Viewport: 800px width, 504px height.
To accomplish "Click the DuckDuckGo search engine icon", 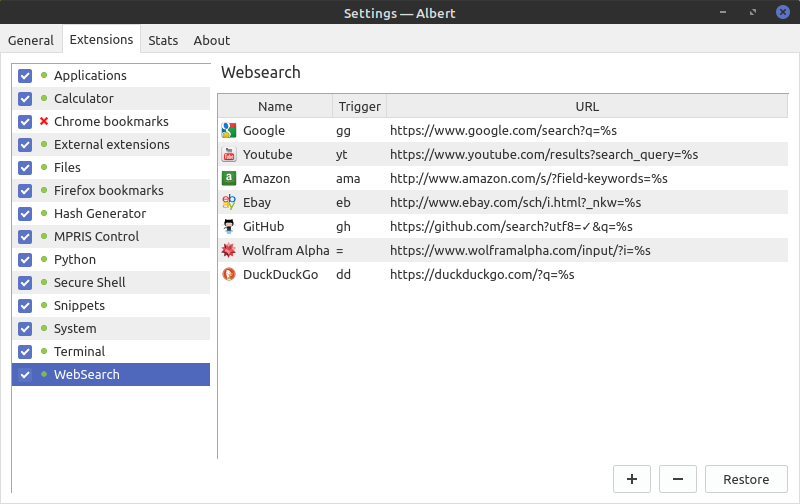I will click(x=229, y=274).
